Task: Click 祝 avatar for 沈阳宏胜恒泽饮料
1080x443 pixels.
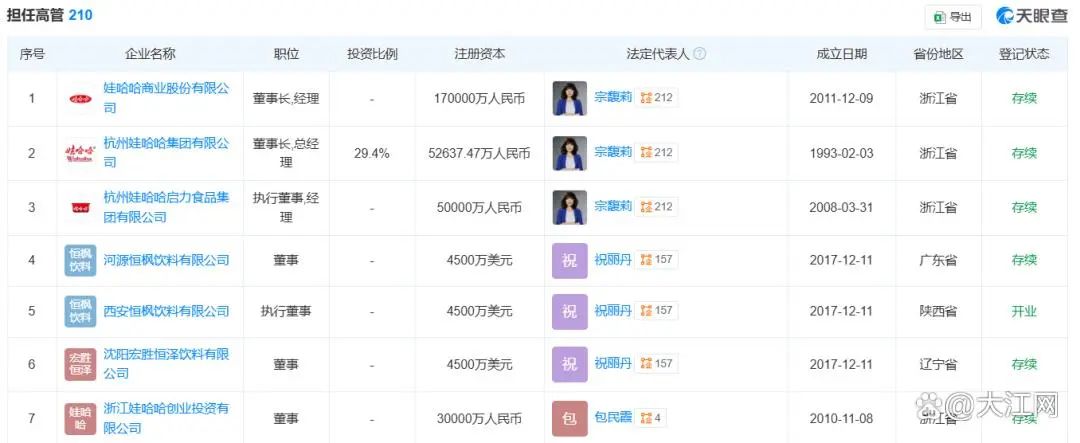Action: pos(570,364)
